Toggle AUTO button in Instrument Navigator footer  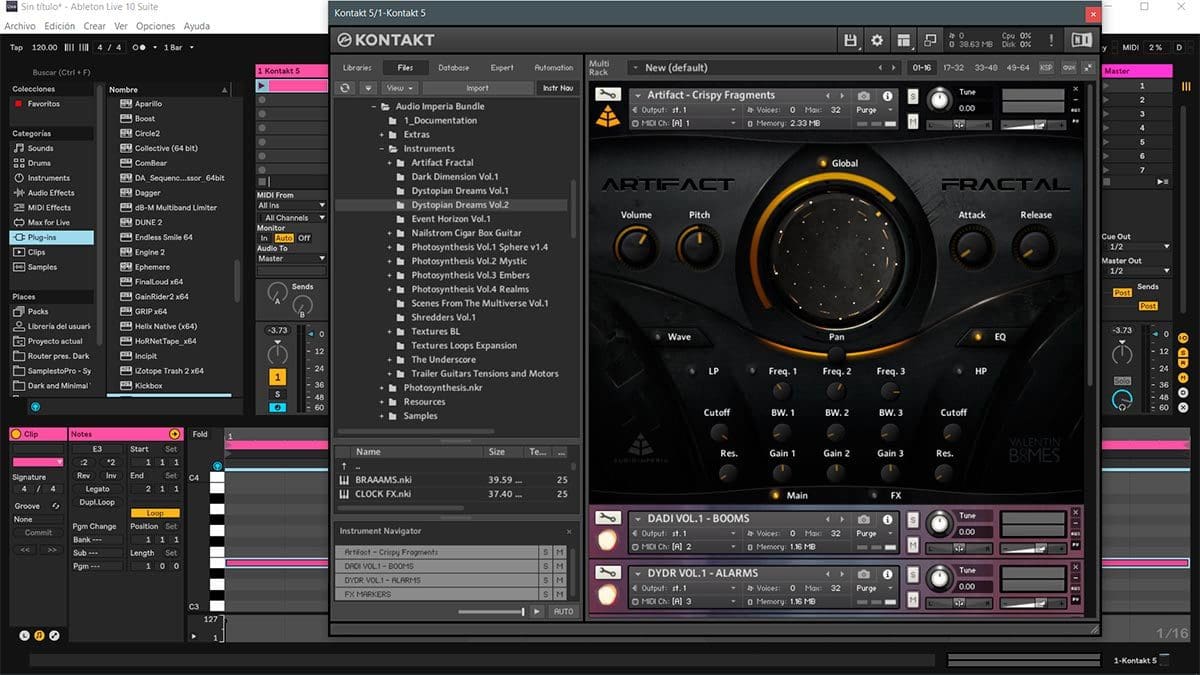point(563,611)
